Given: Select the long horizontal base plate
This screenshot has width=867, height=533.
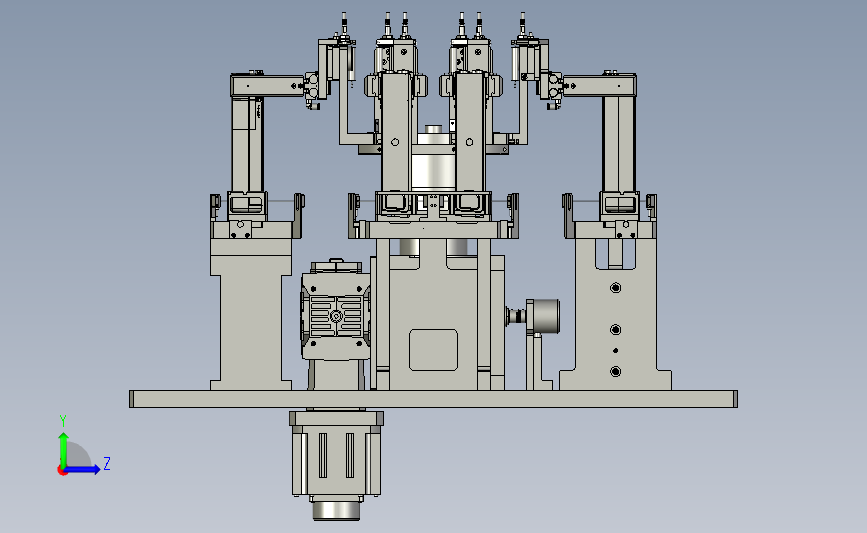Looking at the screenshot, I should coord(433,399).
